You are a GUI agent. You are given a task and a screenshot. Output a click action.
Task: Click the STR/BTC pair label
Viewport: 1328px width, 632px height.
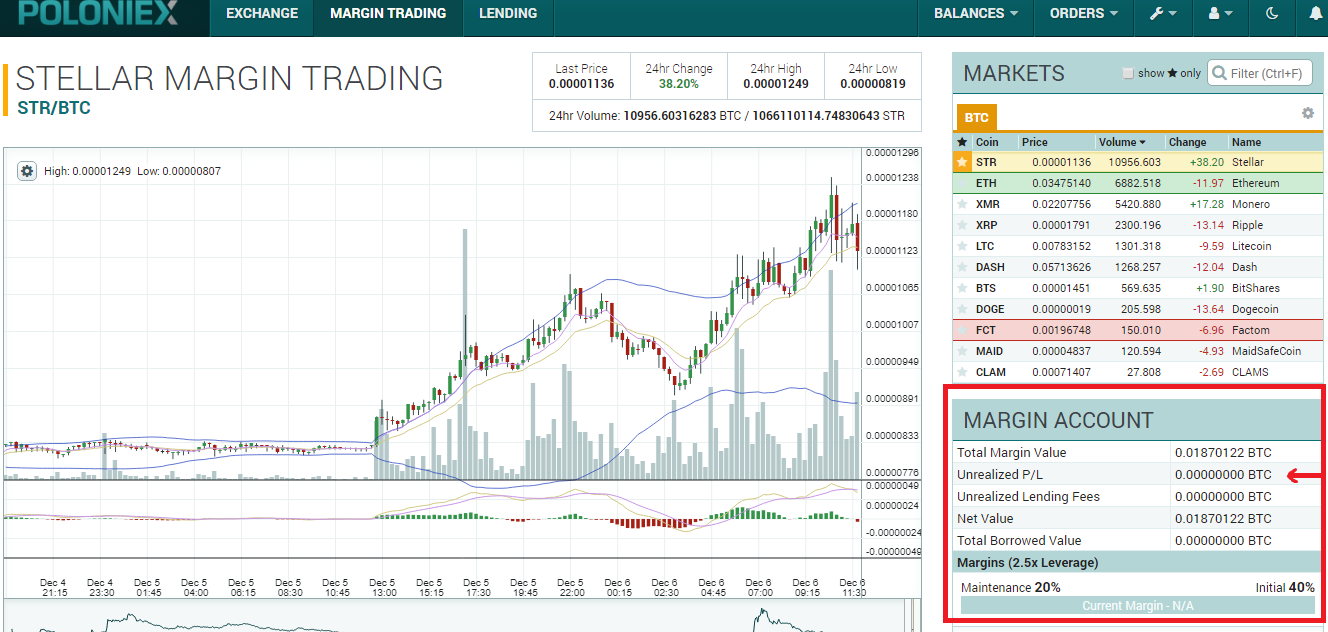tap(54, 107)
